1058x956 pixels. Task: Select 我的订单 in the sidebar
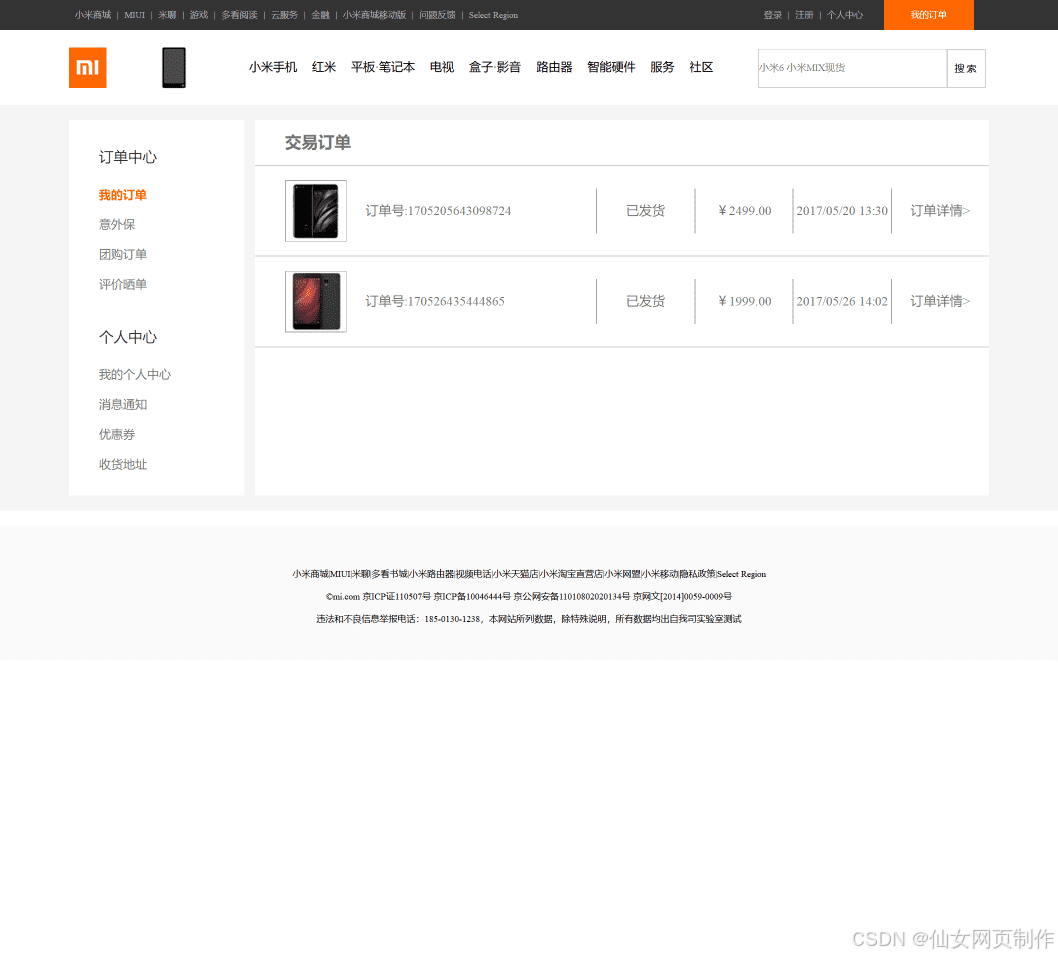click(122, 194)
